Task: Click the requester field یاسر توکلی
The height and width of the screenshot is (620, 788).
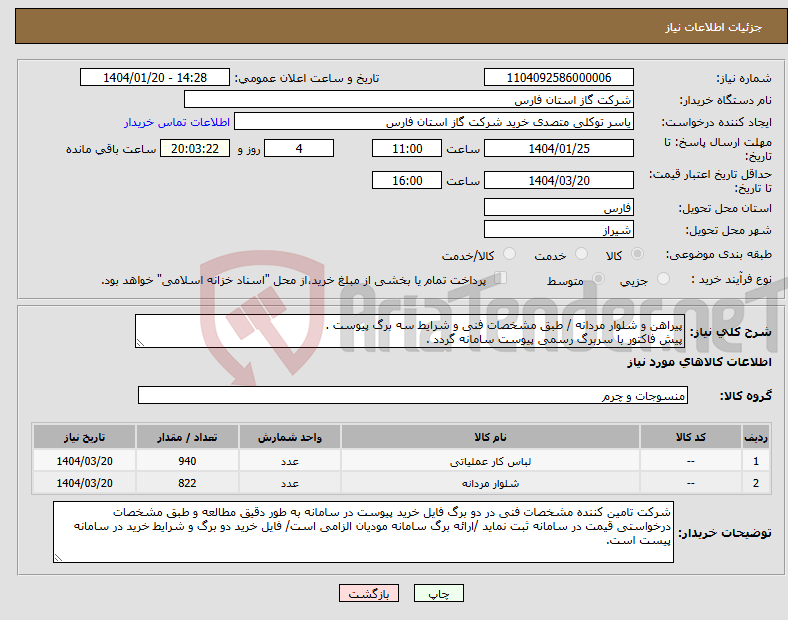Action: tap(434, 122)
